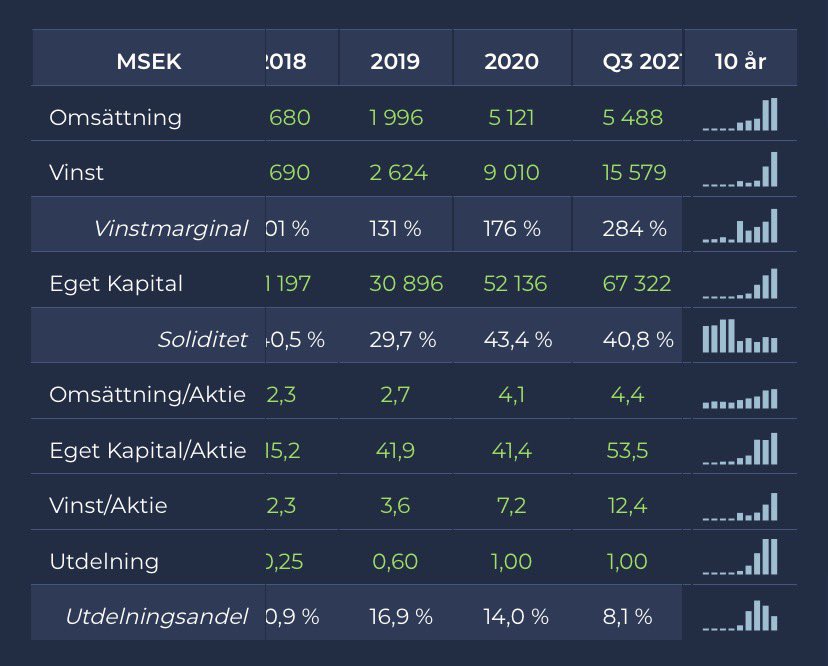828x666 pixels.
Task: Click the 67 322 Eget Kapital value
Action: pos(637,284)
